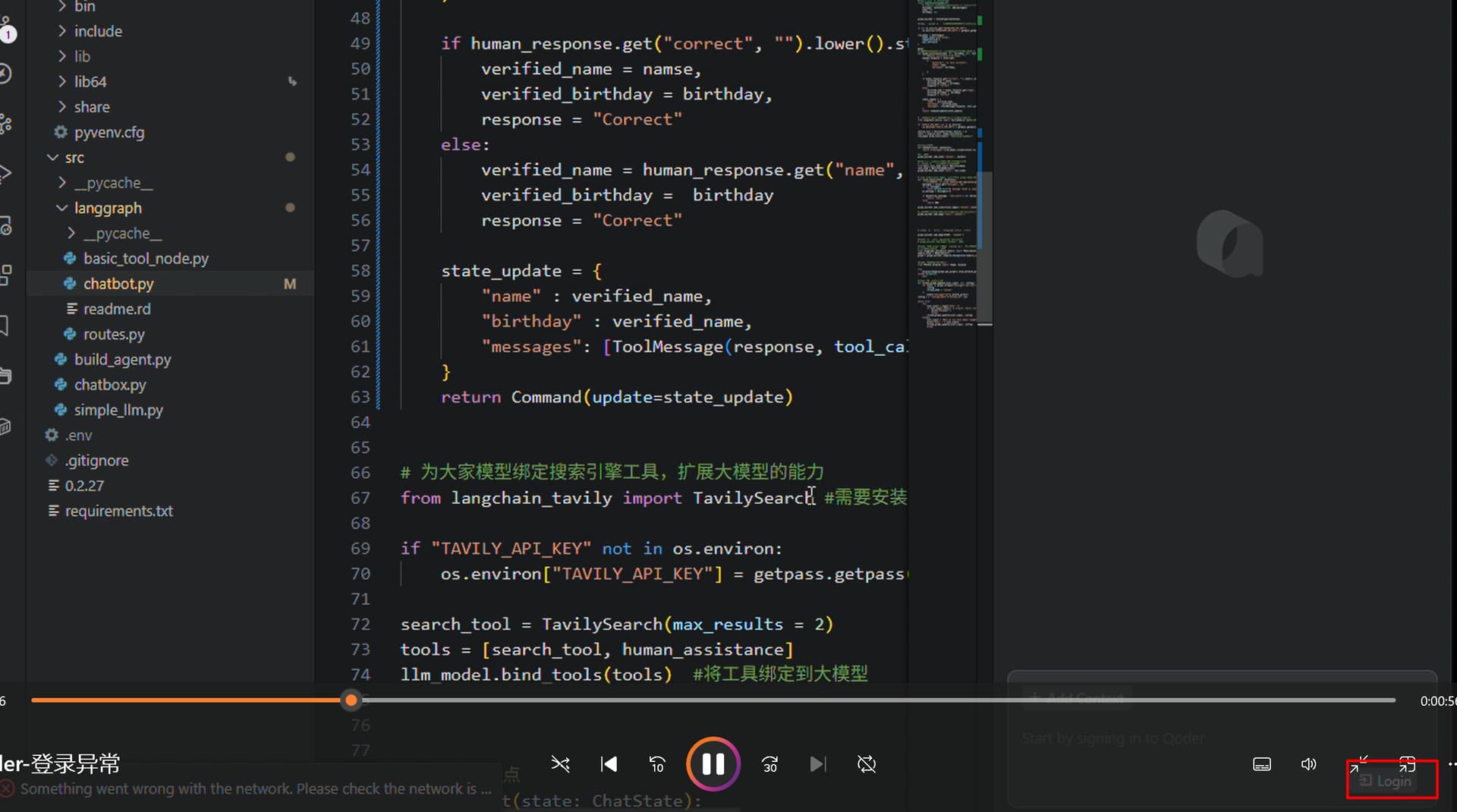
Task: Skip forward 30 seconds
Action: (x=769, y=764)
